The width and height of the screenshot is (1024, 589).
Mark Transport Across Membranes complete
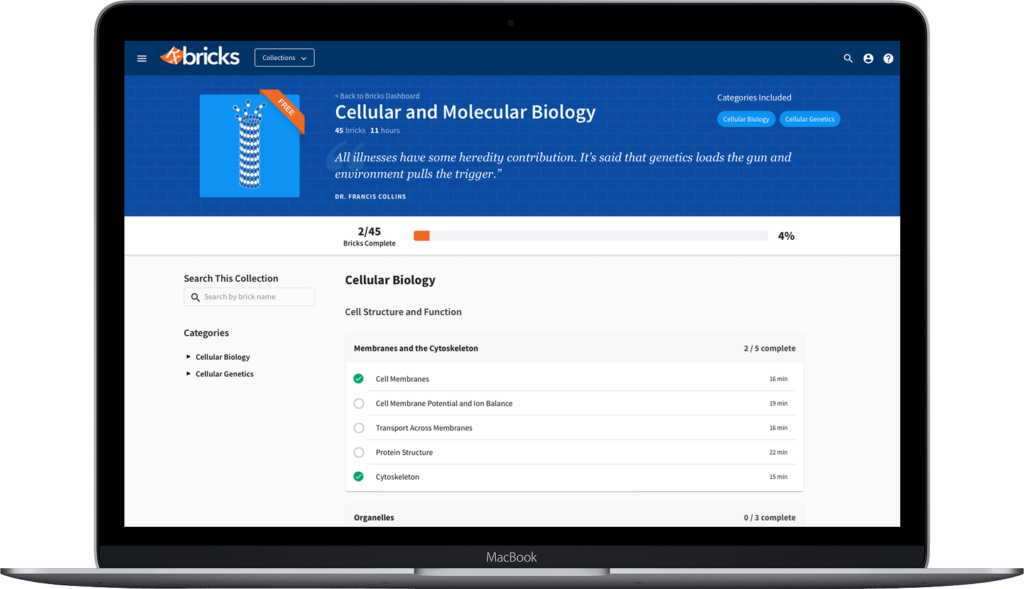[359, 428]
